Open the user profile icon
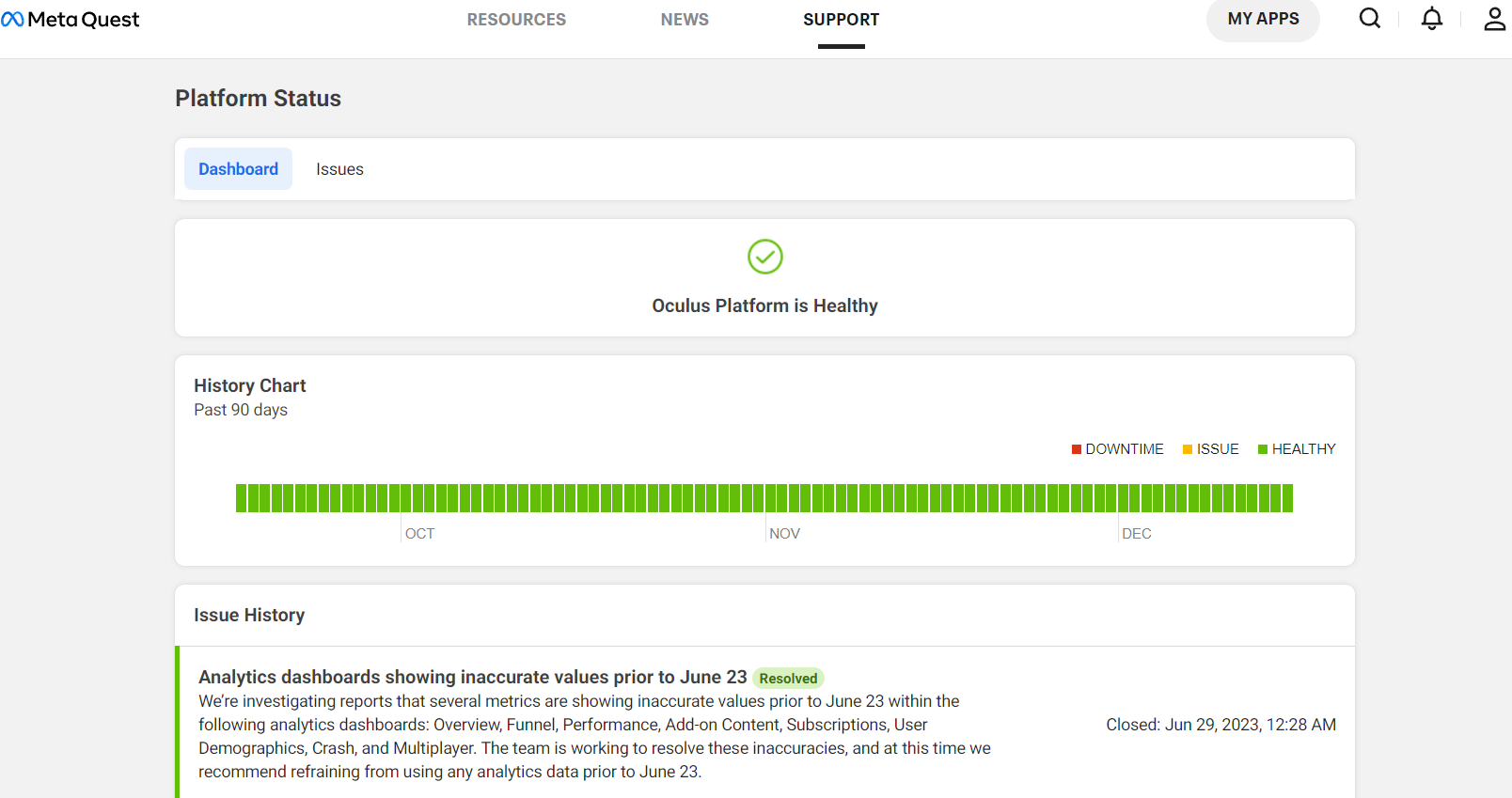The height and width of the screenshot is (798, 1512). click(1494, 19)
